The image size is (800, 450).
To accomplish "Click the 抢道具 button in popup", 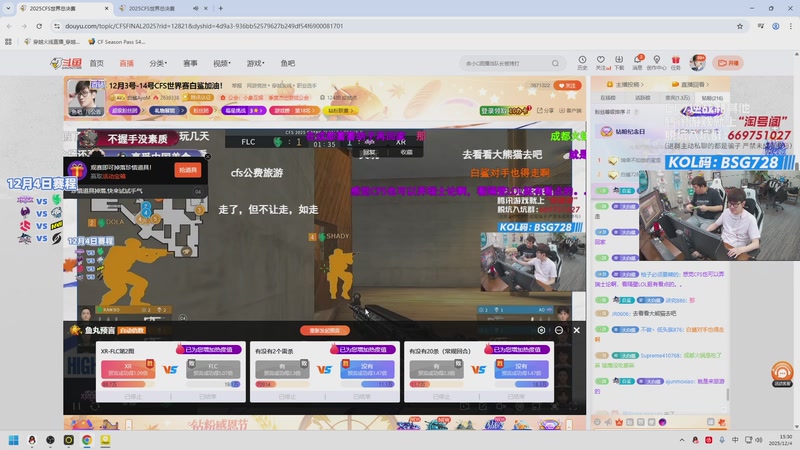I will tap(188, 170).
